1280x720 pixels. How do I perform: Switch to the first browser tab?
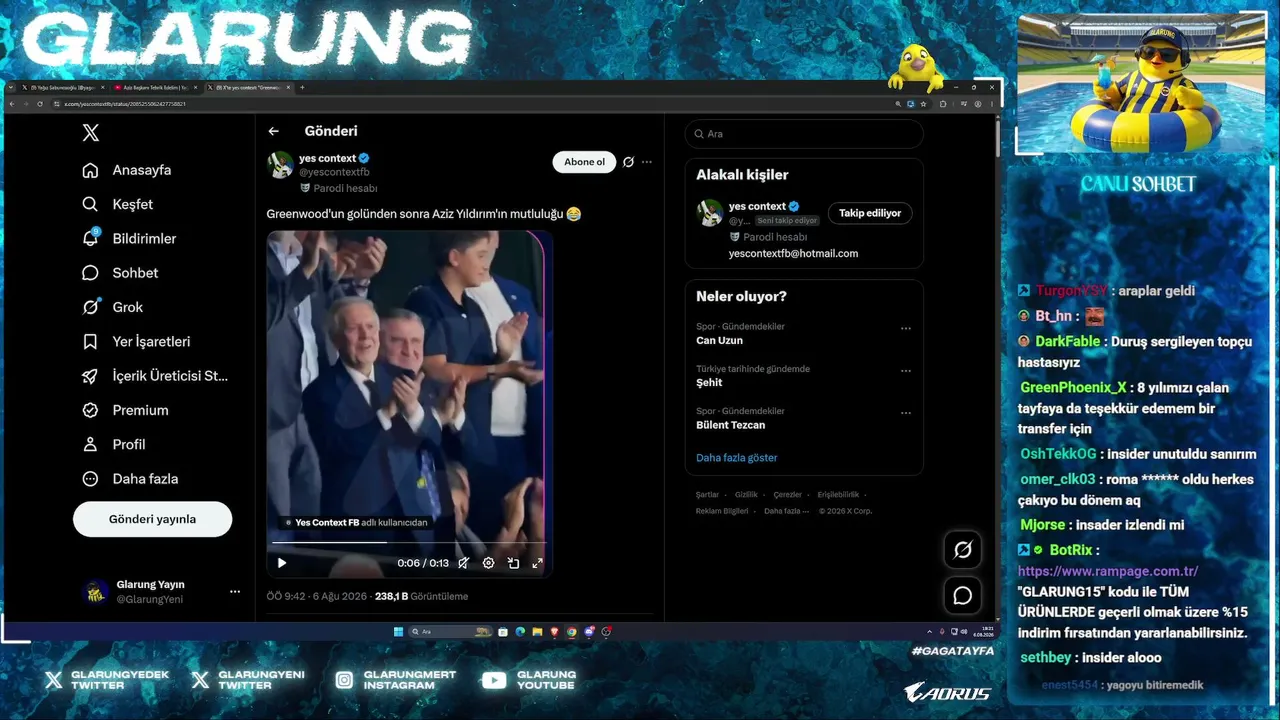(x=63, y=87)
